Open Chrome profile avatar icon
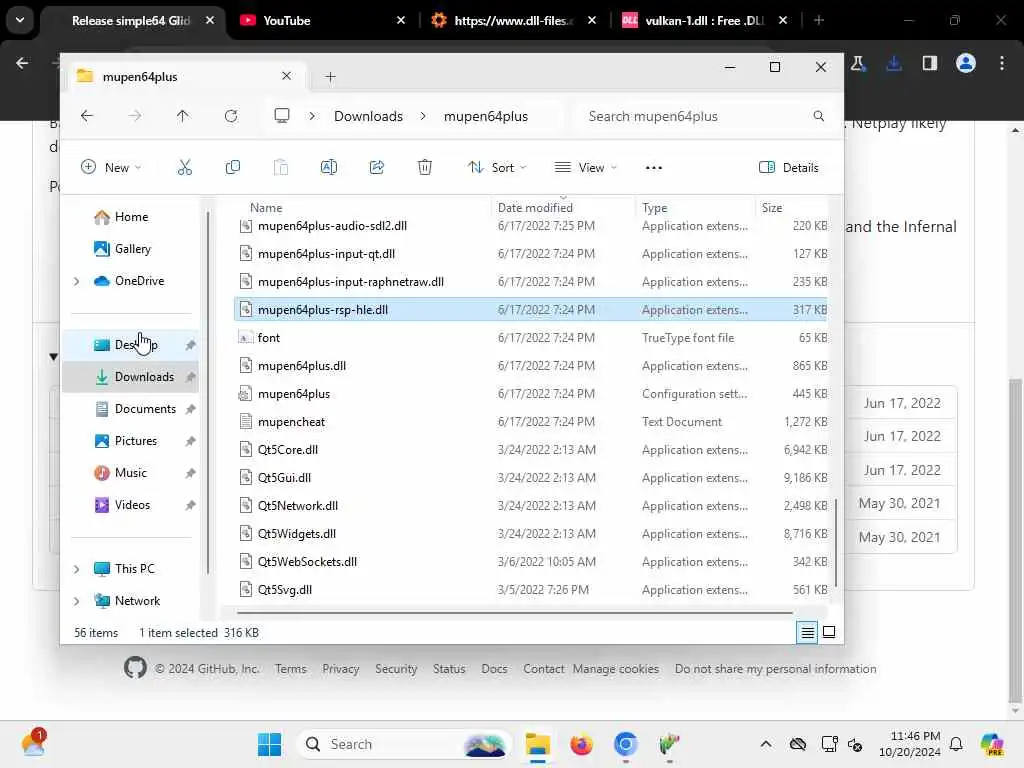The height and width of the screenshot is (768, 1024). pyautogui.click(x=966, y=63)
